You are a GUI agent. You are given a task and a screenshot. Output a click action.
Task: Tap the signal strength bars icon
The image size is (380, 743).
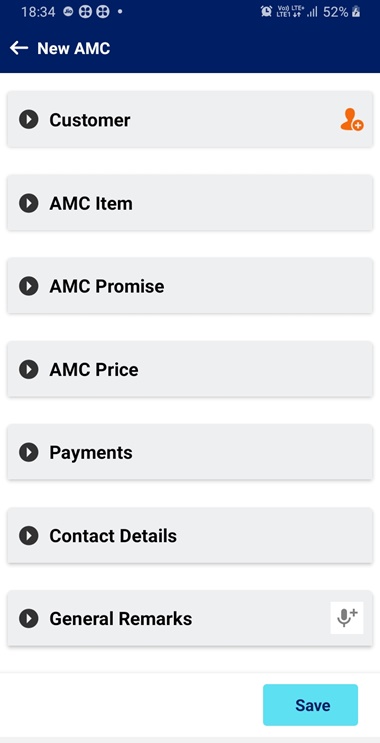312,12
